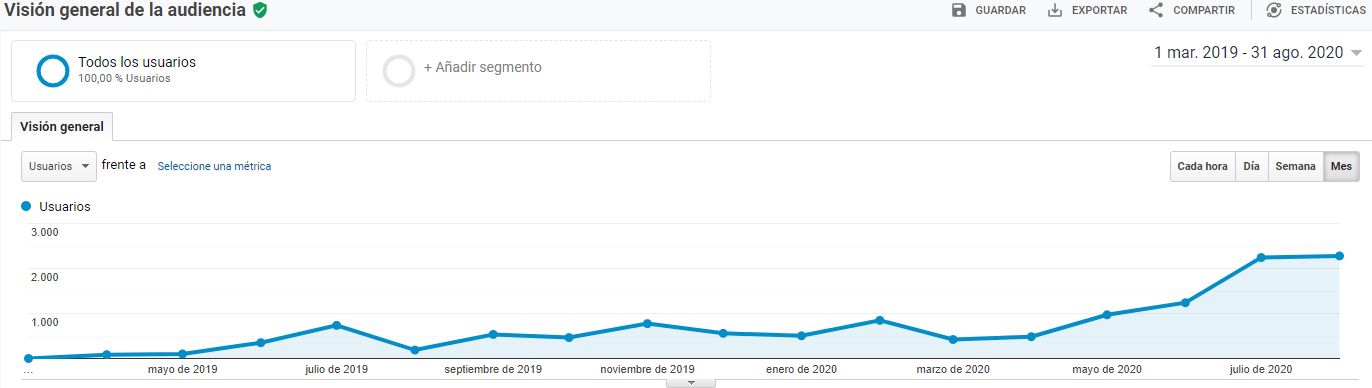
Task: Click the mayo de 2020 axis label
Action: click(x=1107, y=369)
